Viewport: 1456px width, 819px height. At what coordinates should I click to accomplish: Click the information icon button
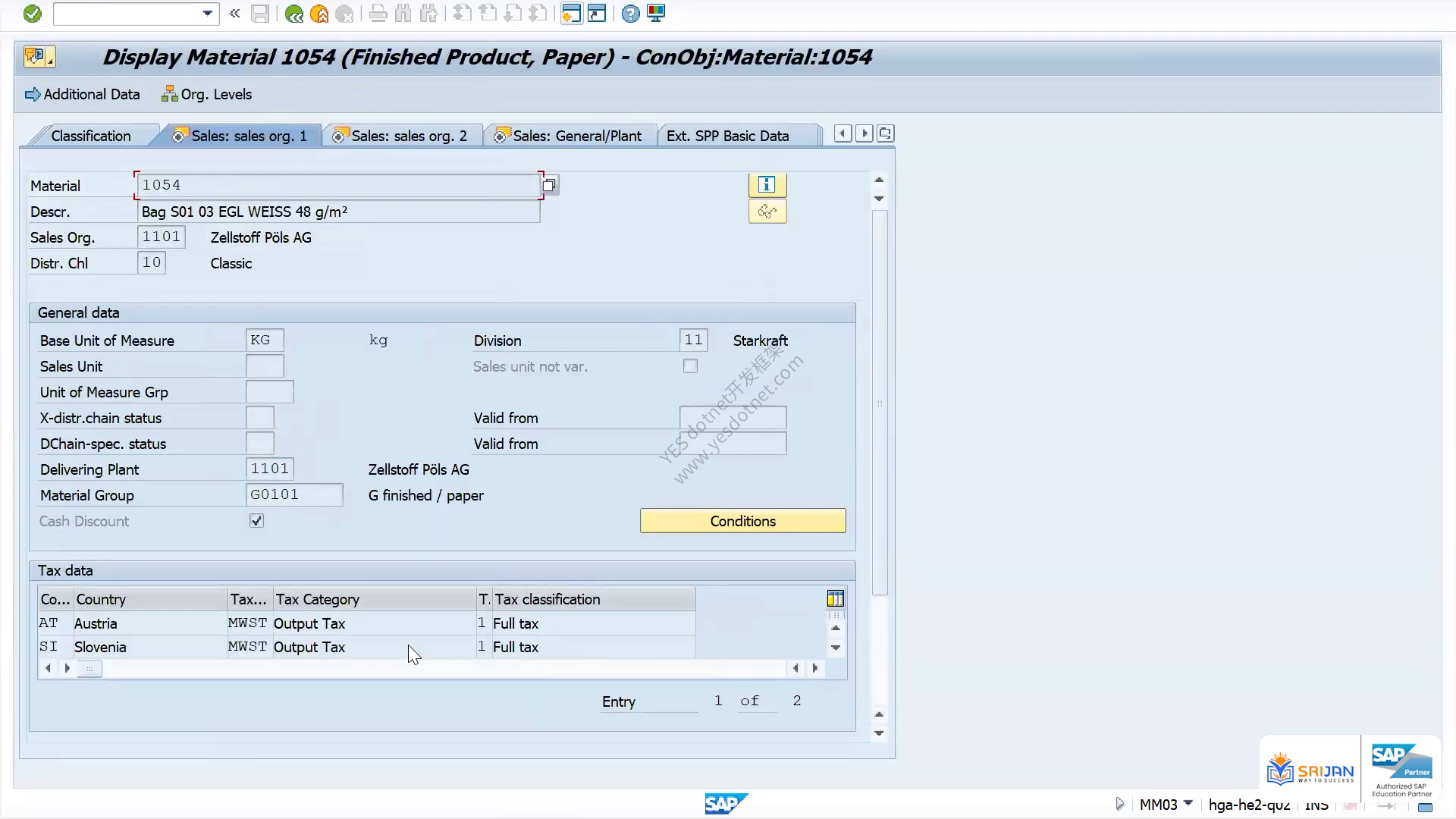(x=767, y=185)
